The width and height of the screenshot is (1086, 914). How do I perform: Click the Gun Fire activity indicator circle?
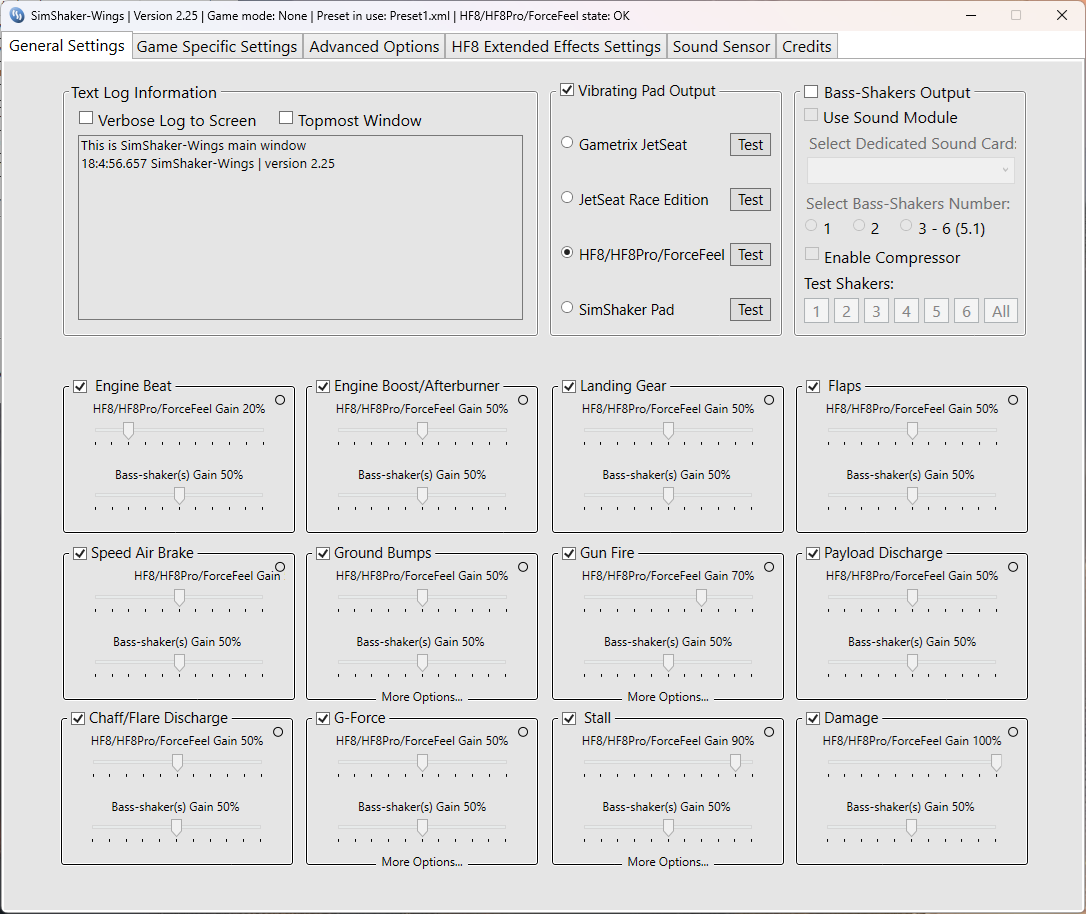click(768, 566)
